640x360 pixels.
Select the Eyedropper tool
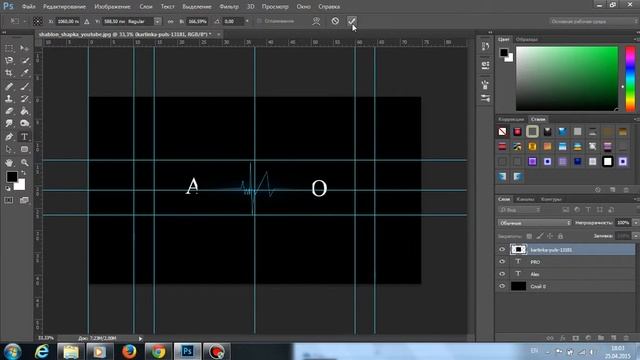coord(24,73)
